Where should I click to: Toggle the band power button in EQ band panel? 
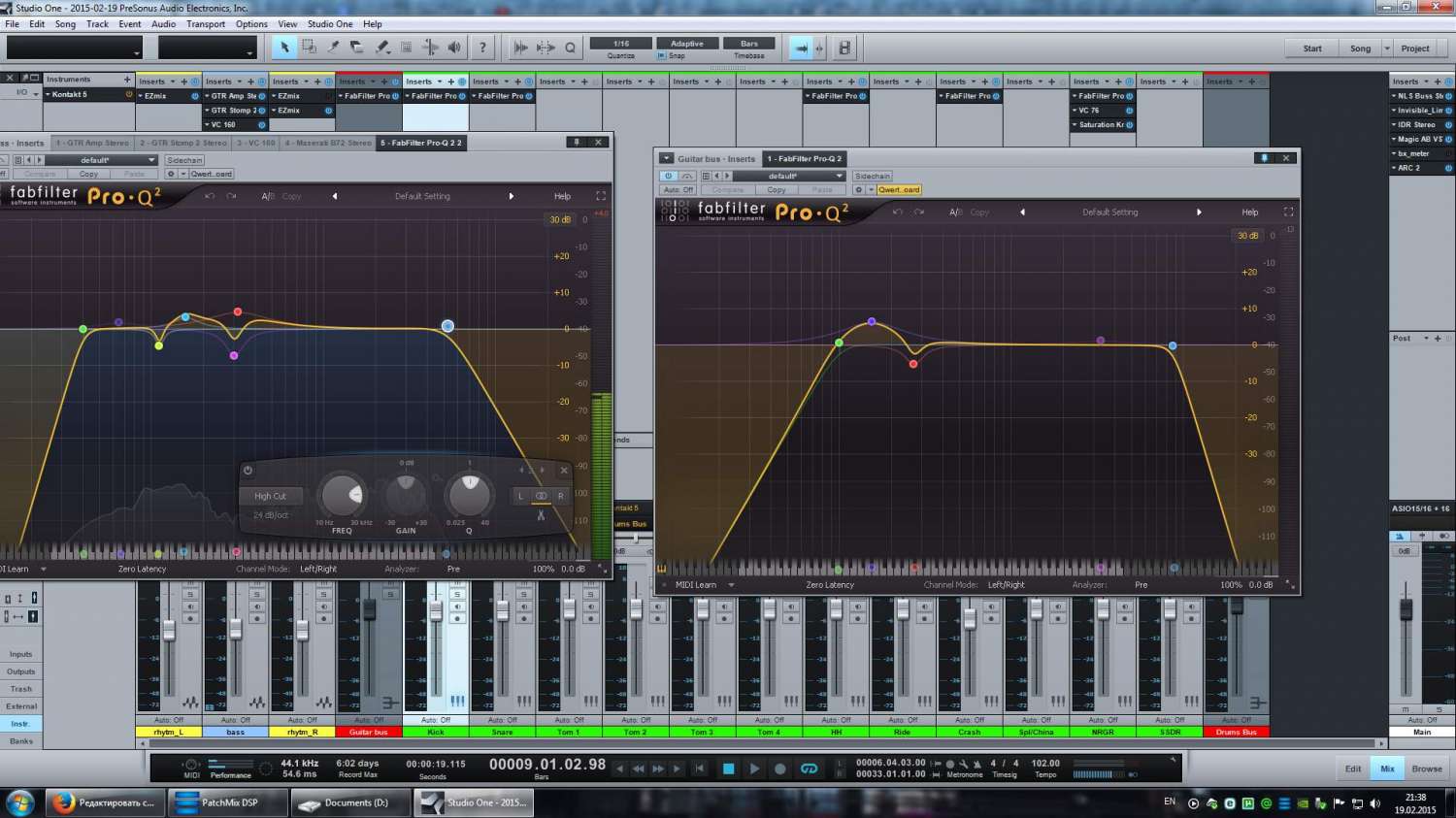(248, 471)
